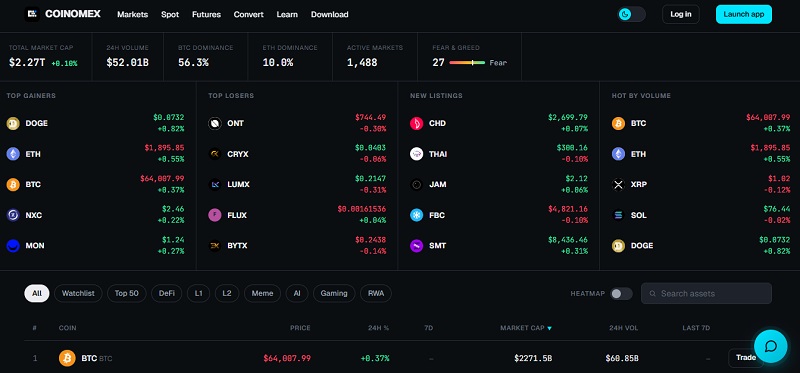Click the CRYX coin icon

(x=215, y=154)
